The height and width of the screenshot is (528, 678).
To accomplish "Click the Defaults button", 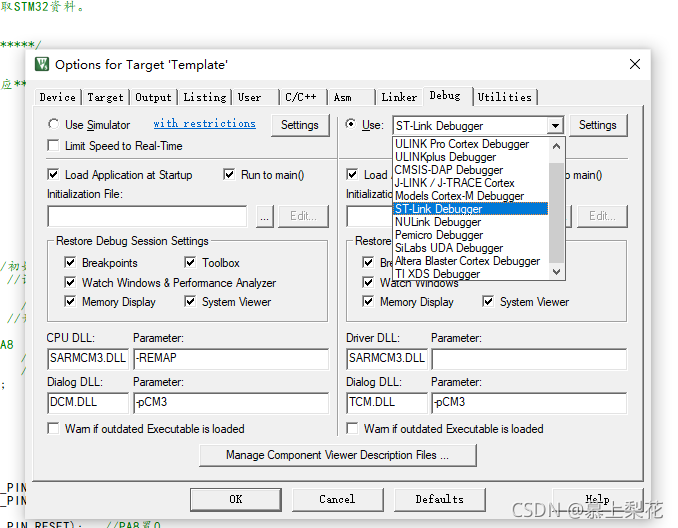I will [x=439, y=499].
